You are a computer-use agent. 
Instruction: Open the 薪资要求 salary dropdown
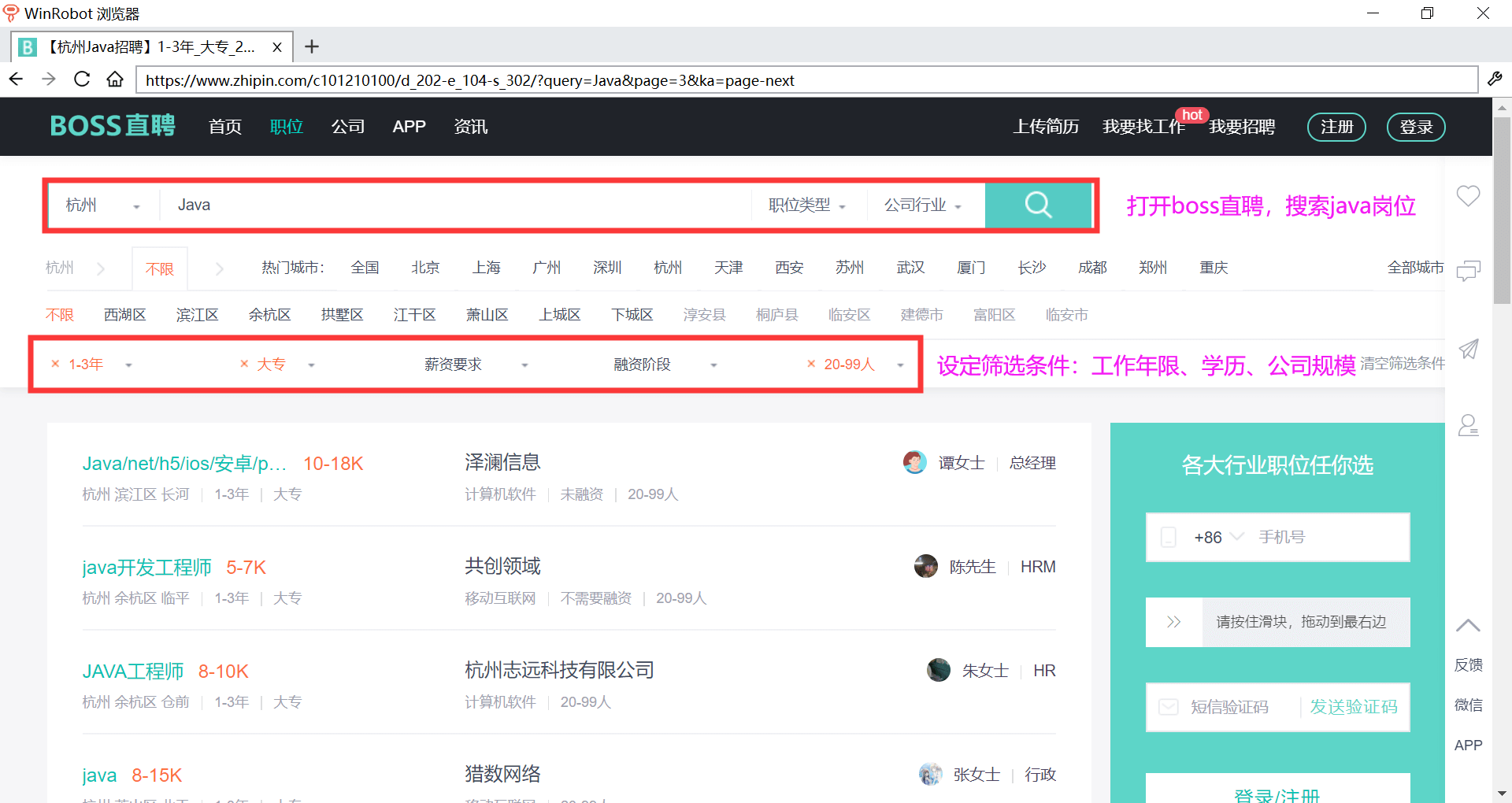tap(476, 364)
